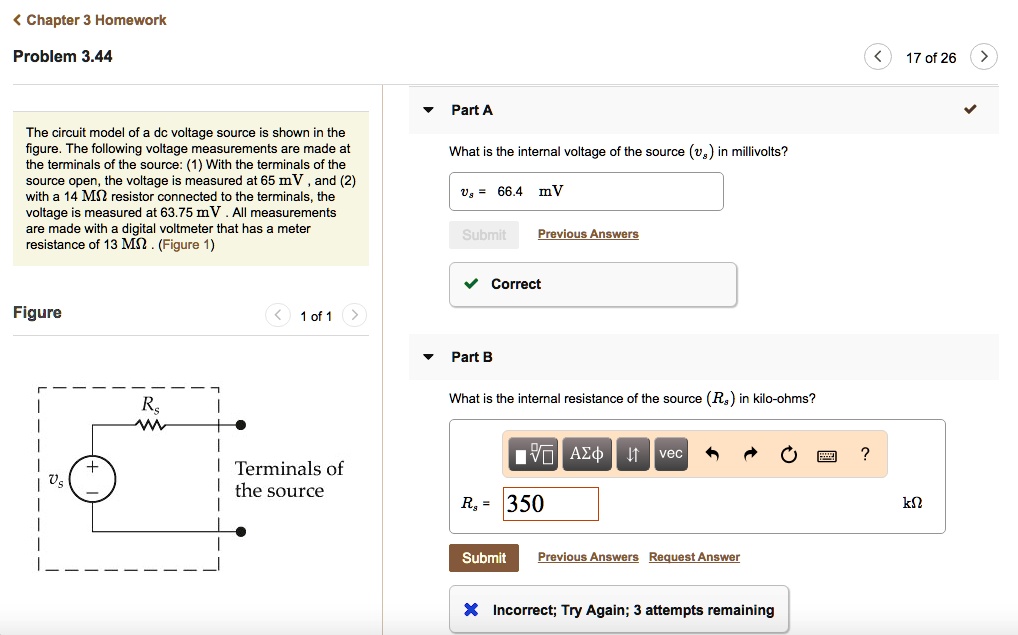This screenshot has height=635, width=1018.
Task: Open the Greek symbols AΣφ menu
Action: click(x=585, y=453)
